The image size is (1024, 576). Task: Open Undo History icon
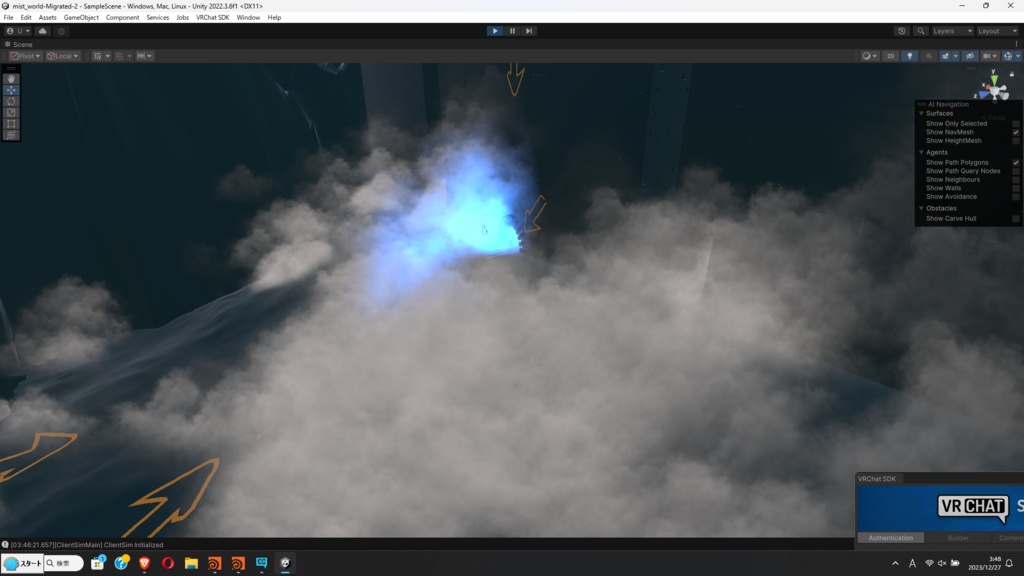click(x=901, y=31)
